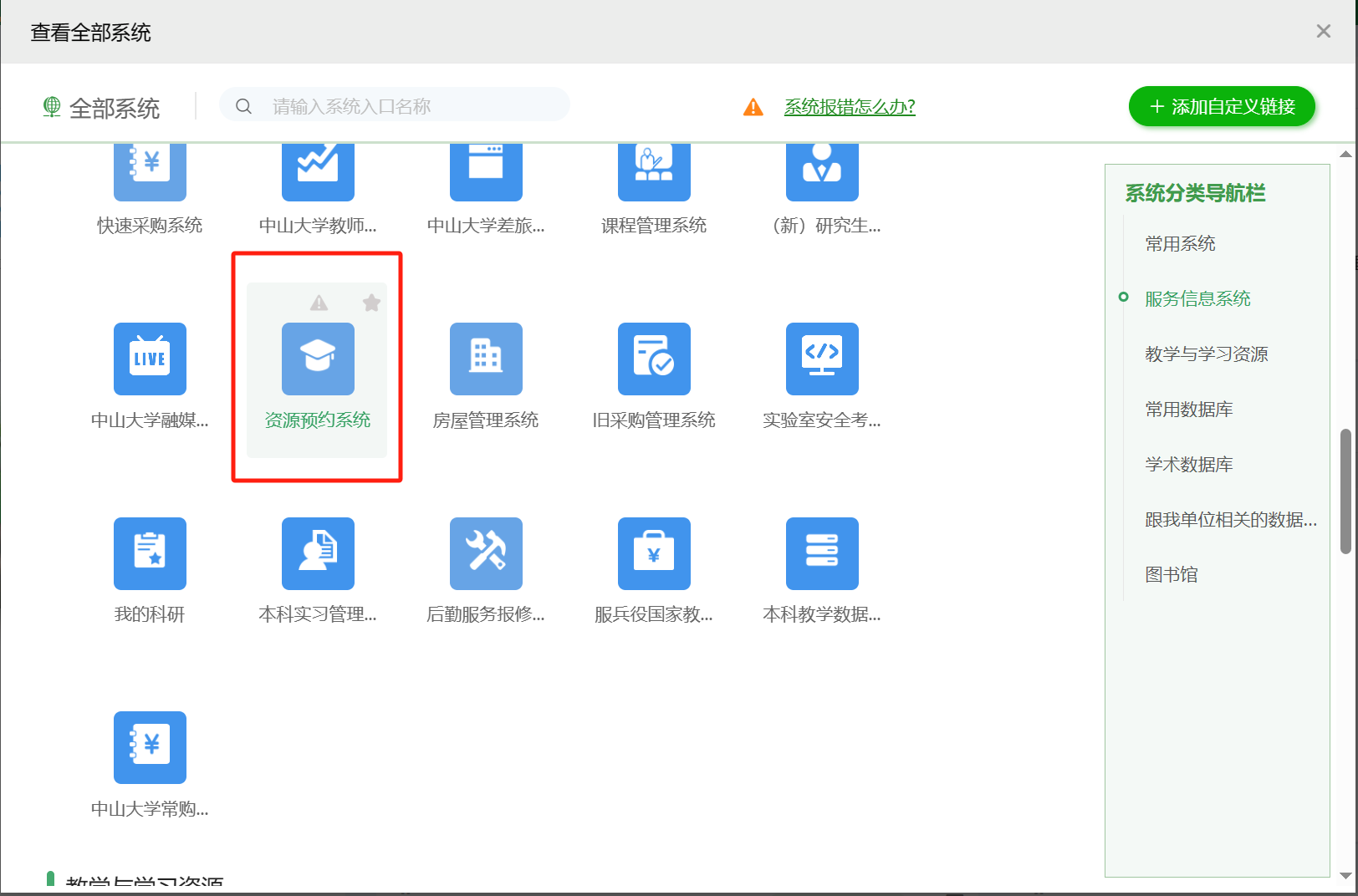1358x896 pixels.
Task: Open the 我的科研 clipboard icon
Action: (150, 553)
